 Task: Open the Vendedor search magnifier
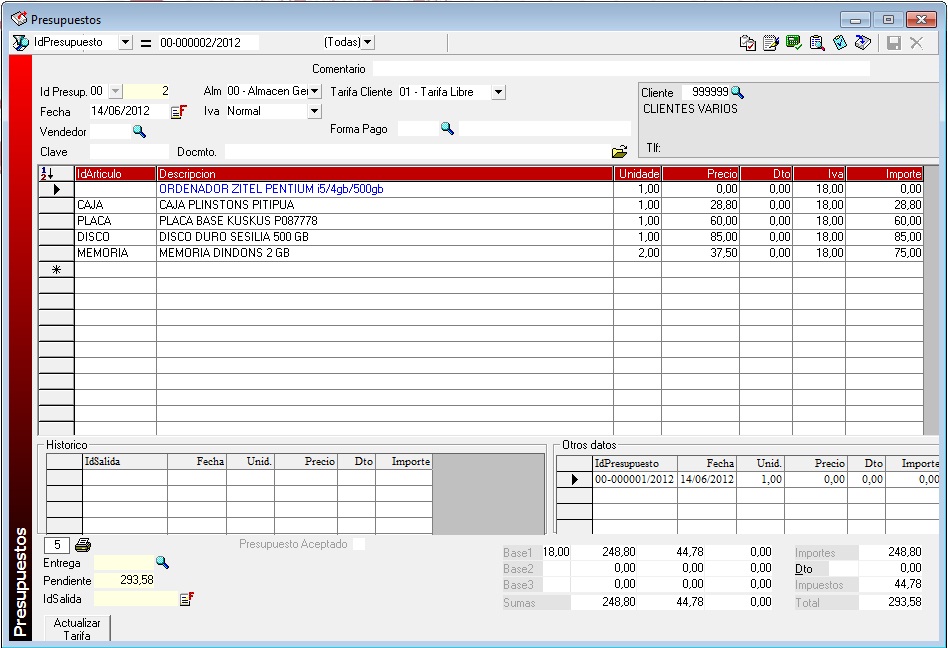pos(139,131)
